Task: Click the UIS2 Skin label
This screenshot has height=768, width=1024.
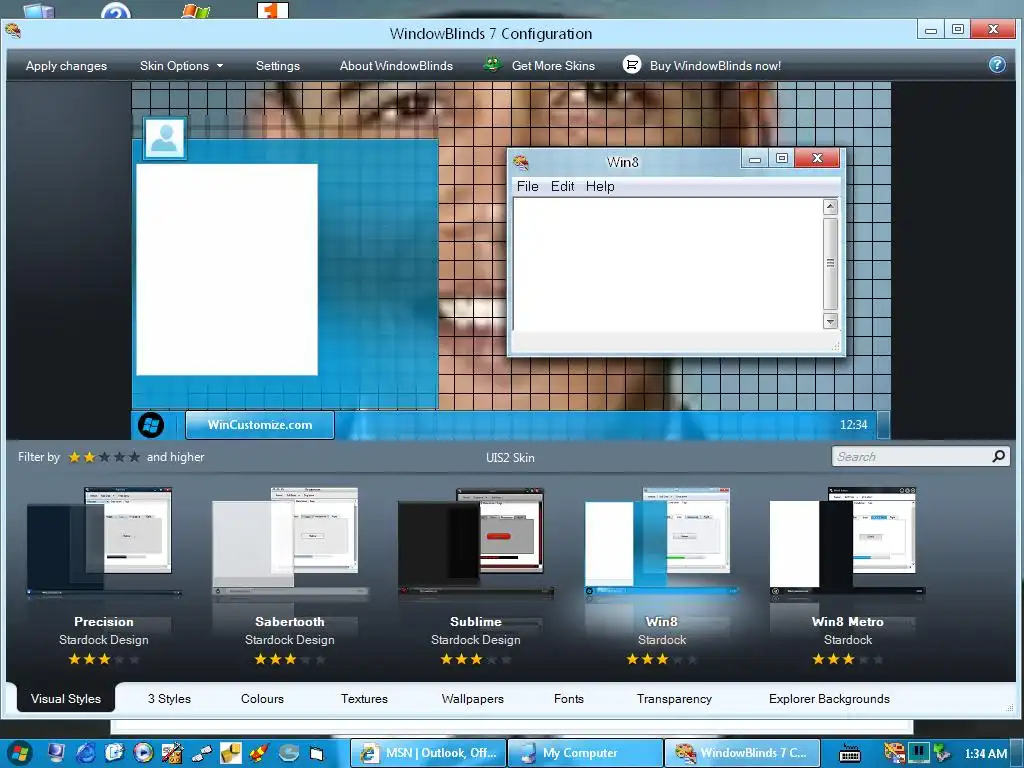Action: 510,458
